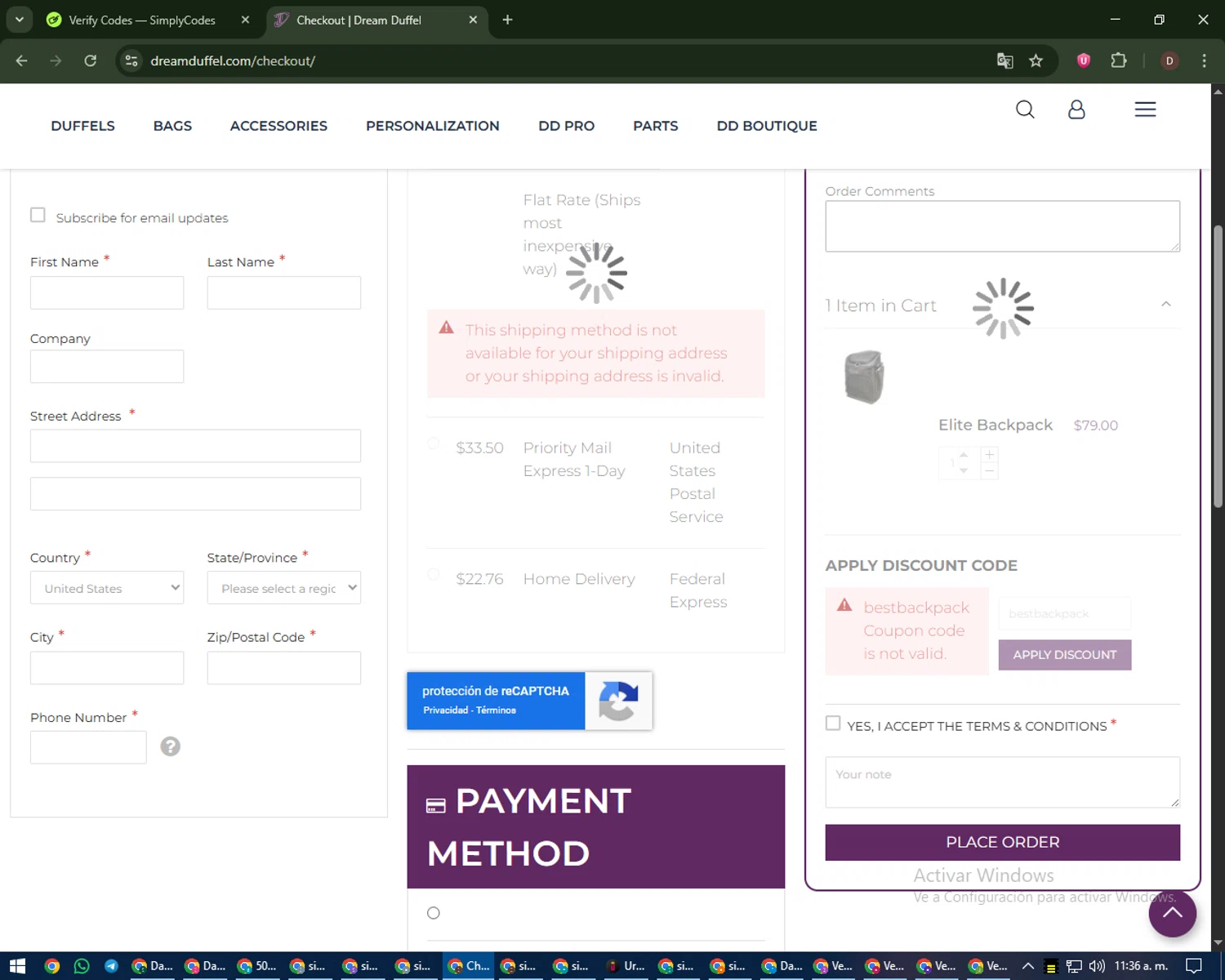Screen dimensions: 1225x980
Task: Open the uBlock shield extension icon
Action: pos(1084,60)
